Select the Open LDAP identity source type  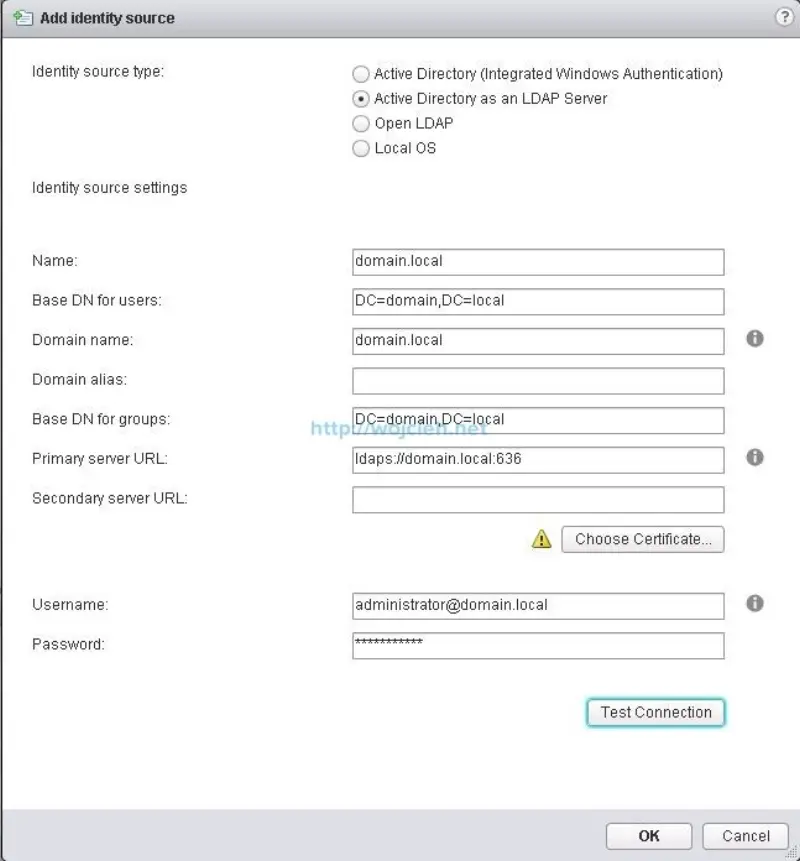[360, 123]
